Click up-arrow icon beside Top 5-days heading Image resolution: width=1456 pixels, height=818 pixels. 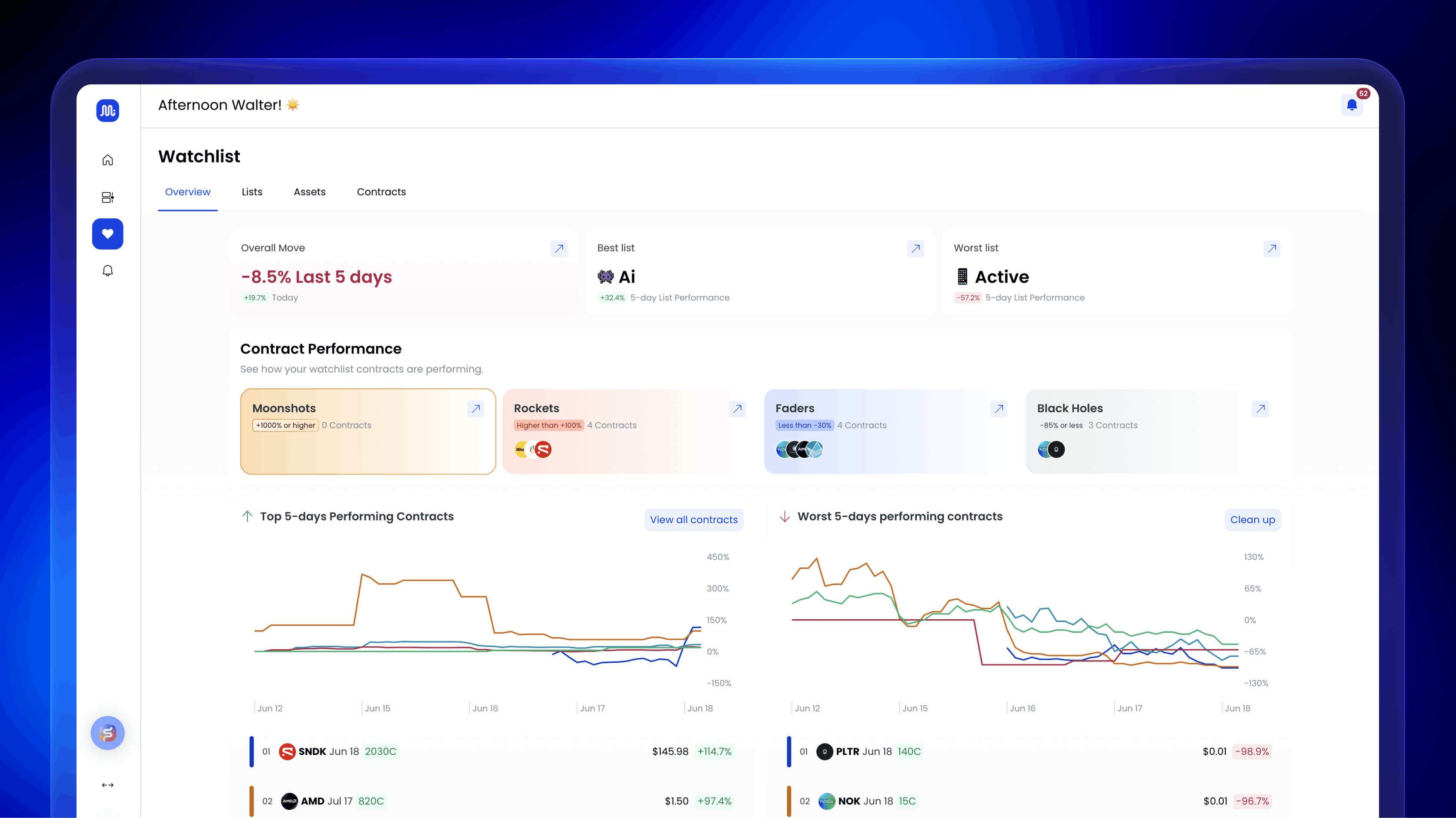(247, 516)
